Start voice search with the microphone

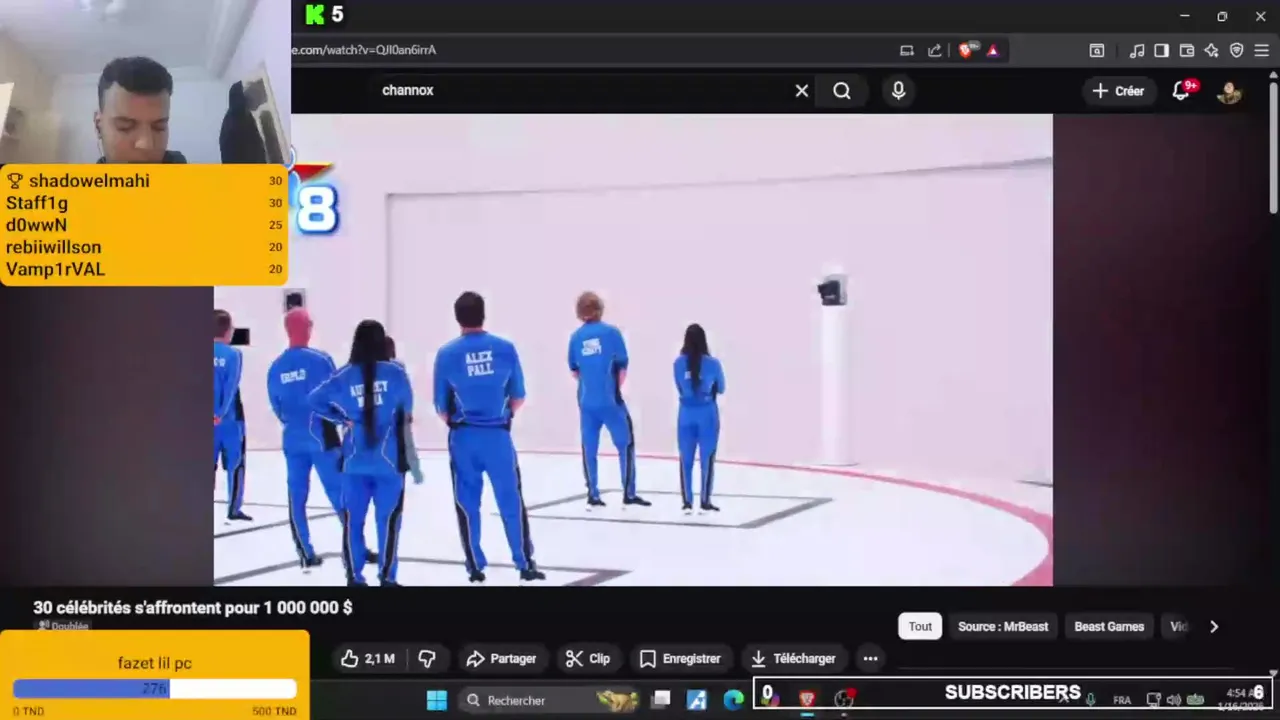tap(898, 91)
